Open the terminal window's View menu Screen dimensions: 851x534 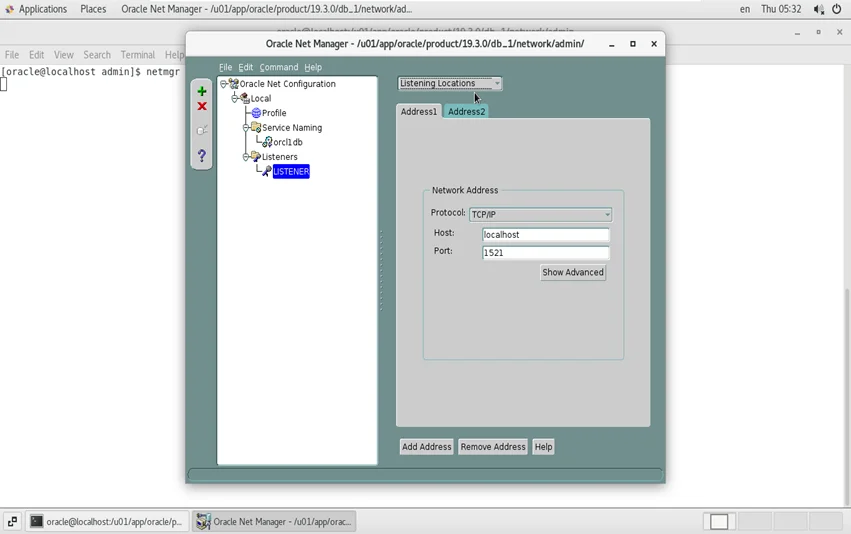63,55
